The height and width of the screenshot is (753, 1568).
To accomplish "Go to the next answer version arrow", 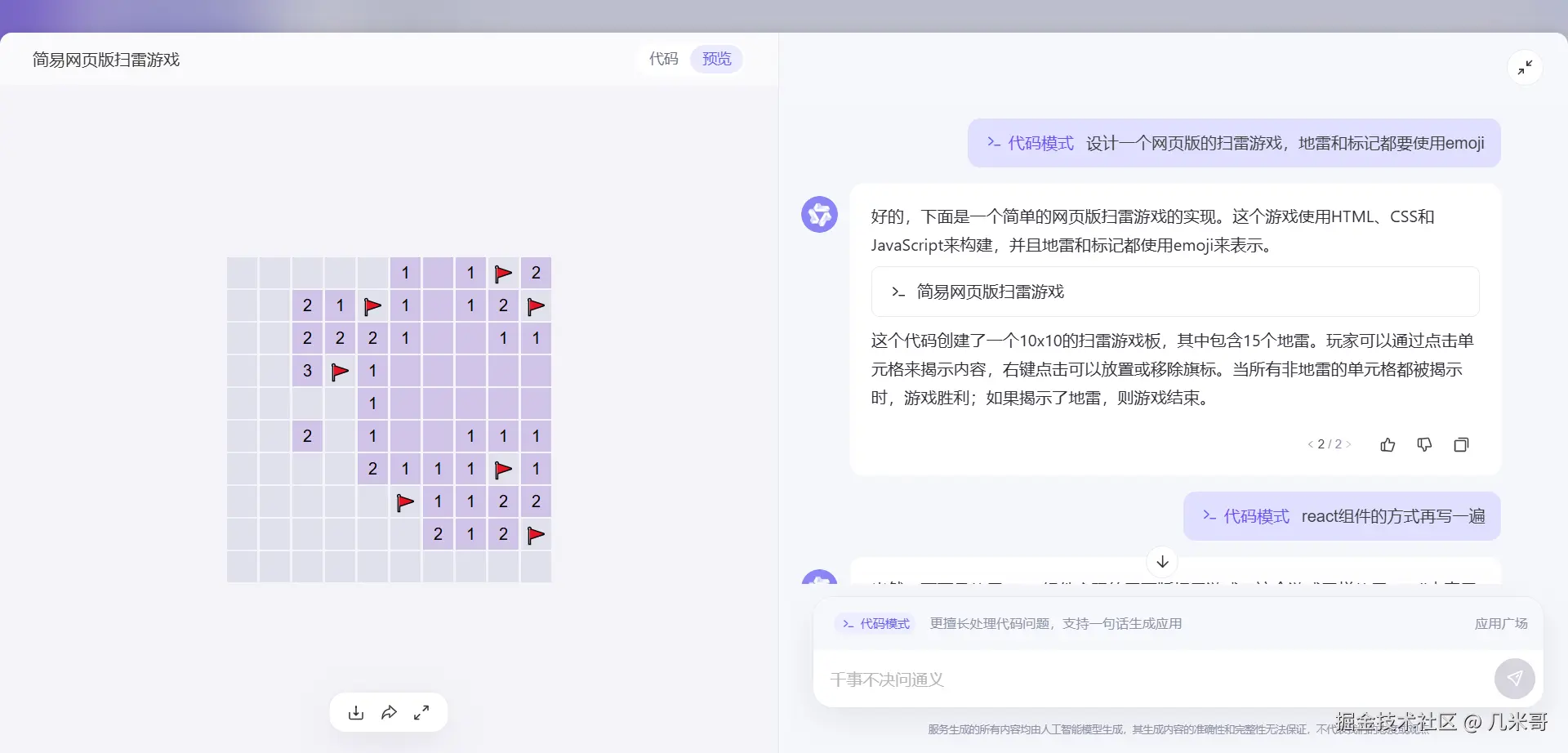I will point(1348,444).
